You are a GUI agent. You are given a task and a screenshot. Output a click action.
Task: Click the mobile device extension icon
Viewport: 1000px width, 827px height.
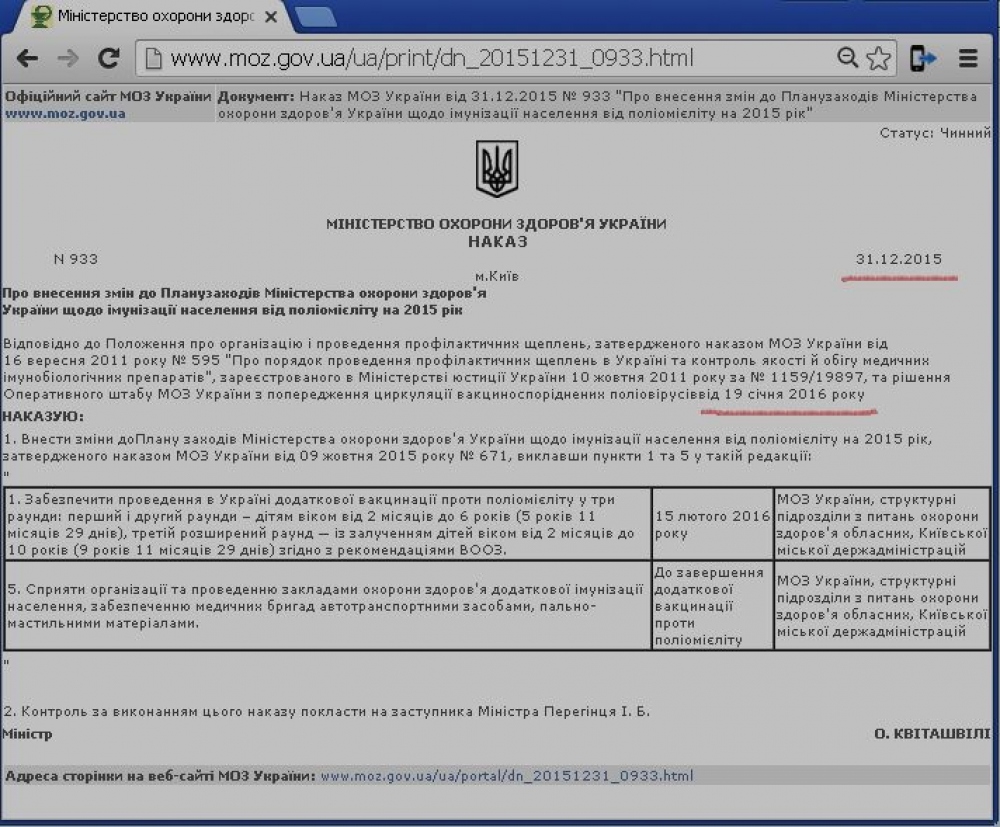921,58
